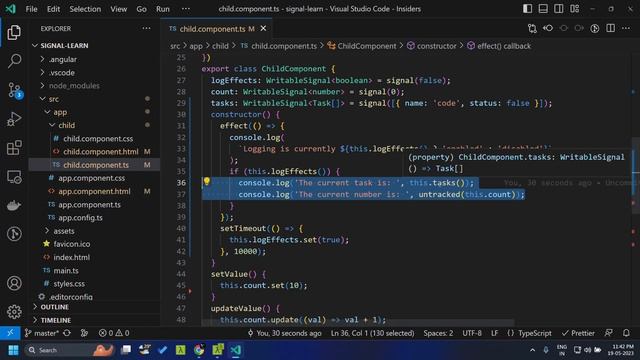Synchronize changes icon next to master branch

tap(67, 333)
